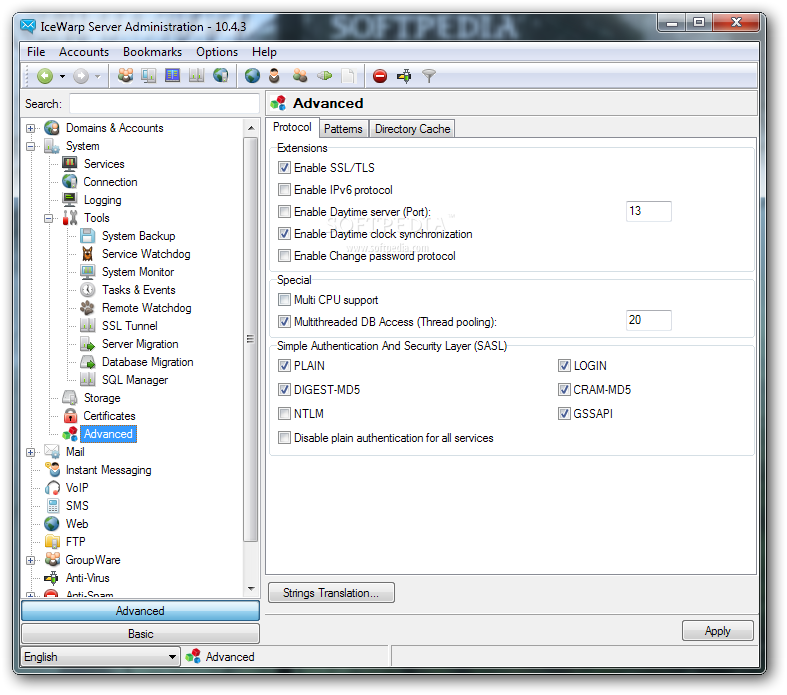This screenshot has width=787, height=695.
Task: Select the Connection globe icon in tree
Action: click(x=70, y=182)
